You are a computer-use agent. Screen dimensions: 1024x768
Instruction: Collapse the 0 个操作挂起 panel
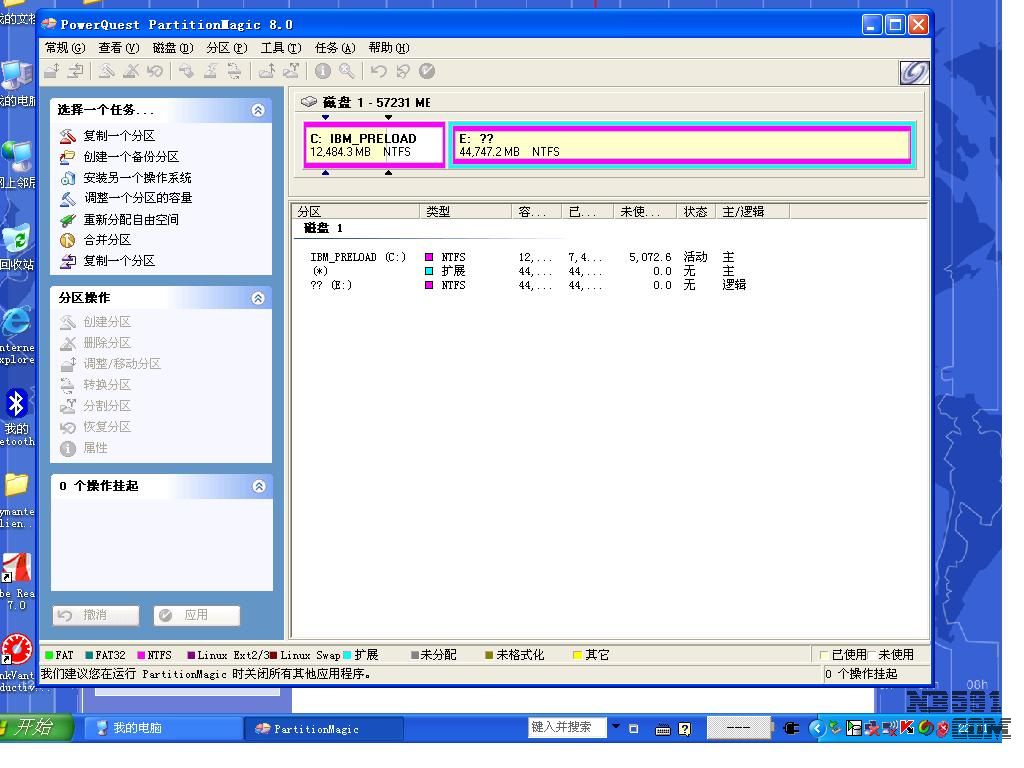tap(258, 486)
